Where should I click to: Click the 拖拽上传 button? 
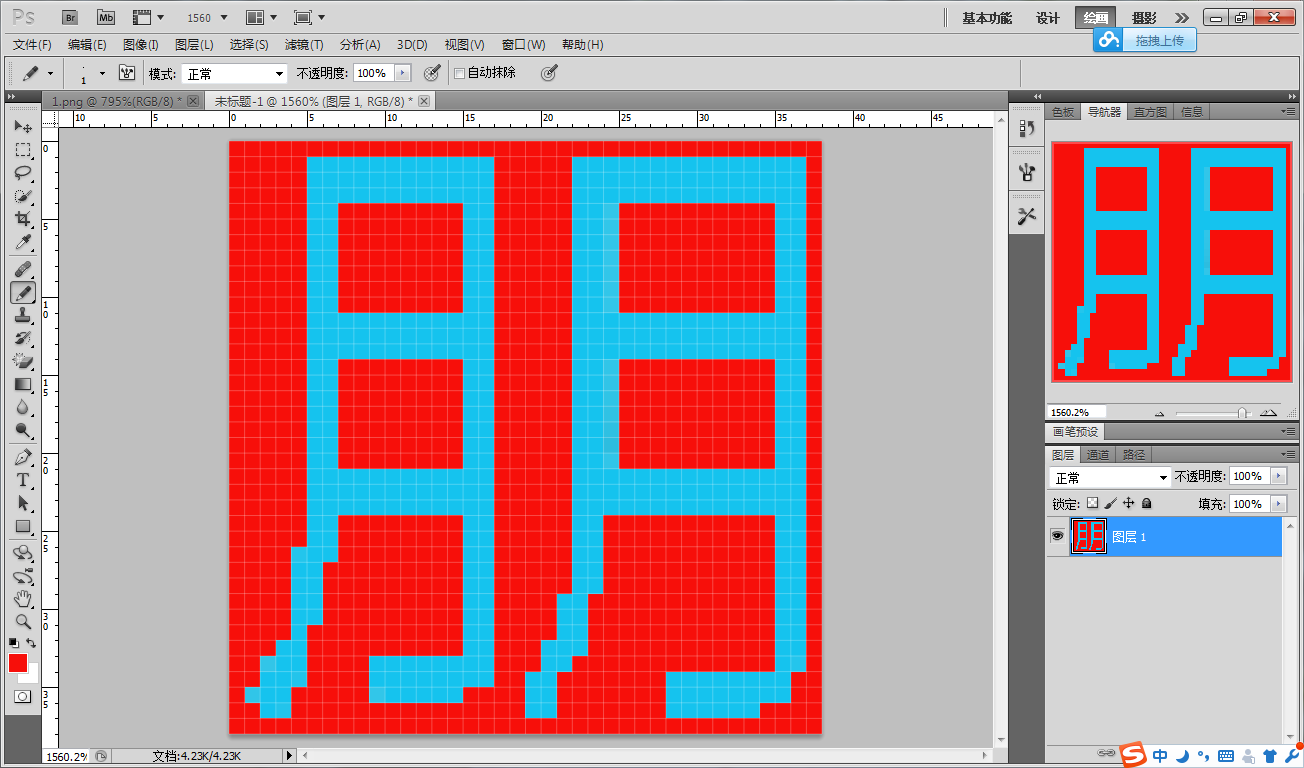[x=1145, y=40]
